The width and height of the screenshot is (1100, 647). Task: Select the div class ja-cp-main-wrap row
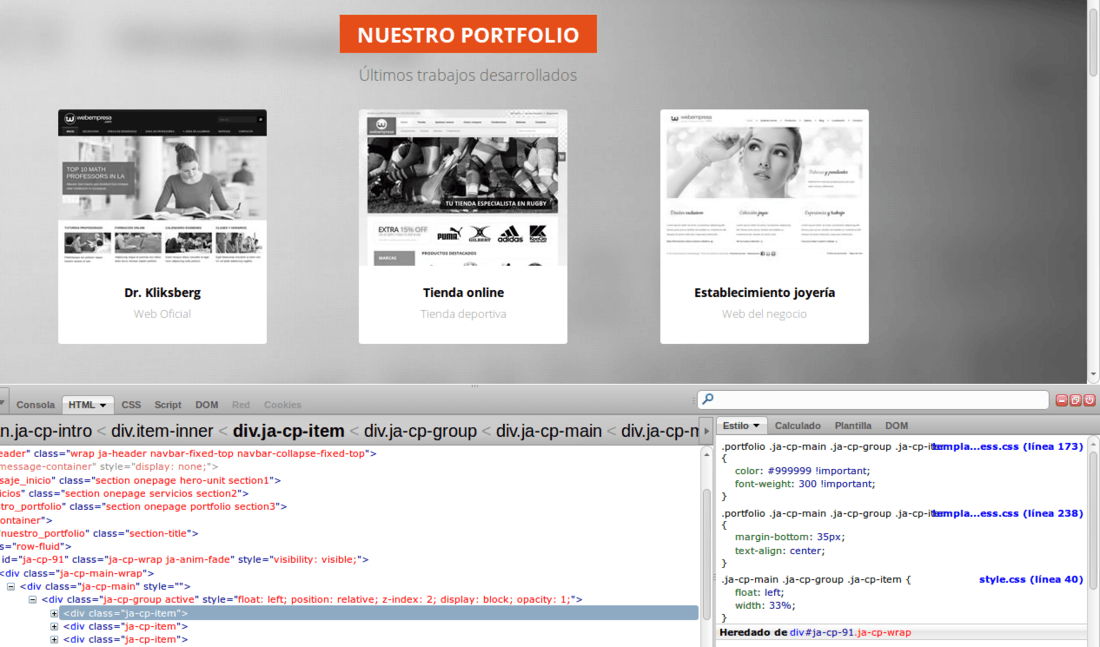77,573
